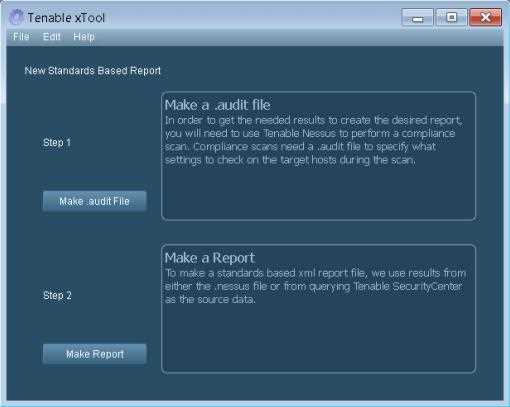Image resolution: width=510 pixels, height=407 pixels.
Task: Click the Make .audit File button
Action: [x=95, y=201]
